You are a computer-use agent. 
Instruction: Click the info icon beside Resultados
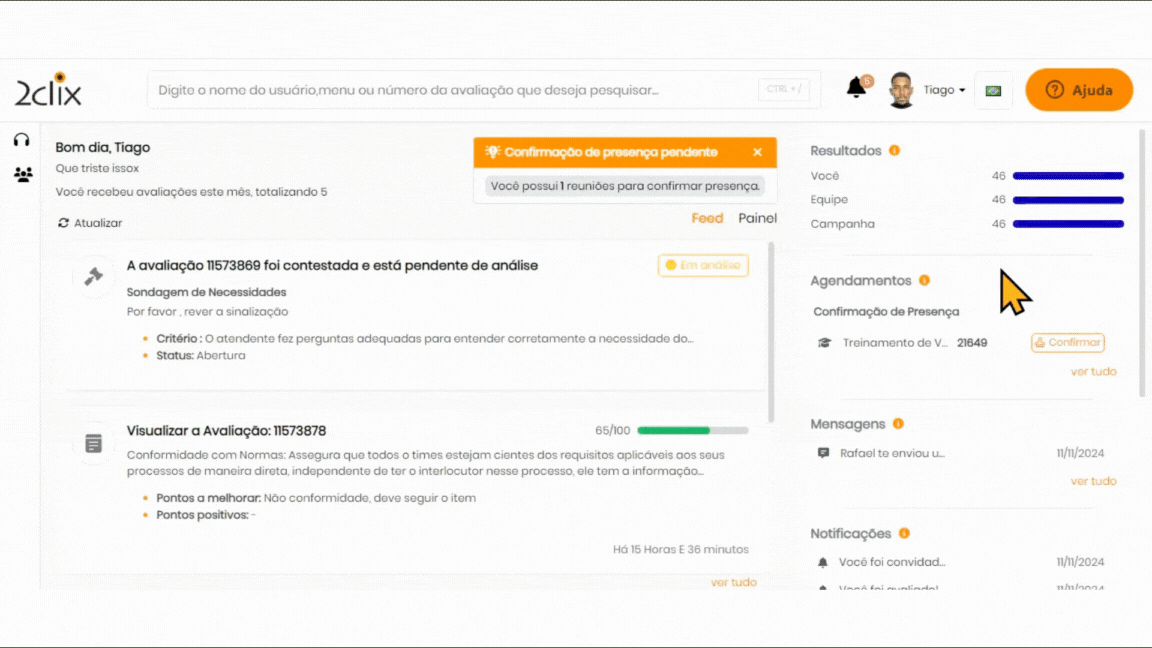[x=894, y=151]
